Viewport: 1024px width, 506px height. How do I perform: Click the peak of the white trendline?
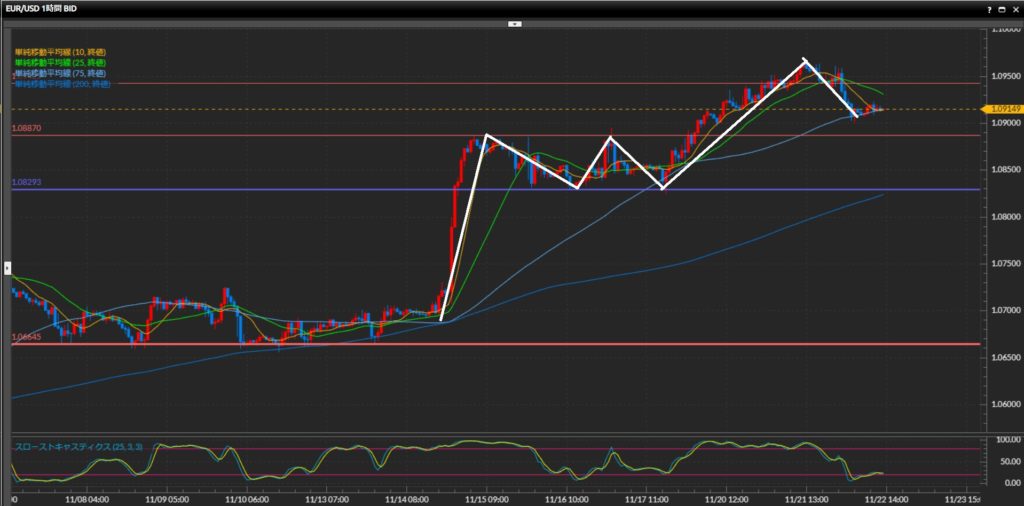point(805,61)
